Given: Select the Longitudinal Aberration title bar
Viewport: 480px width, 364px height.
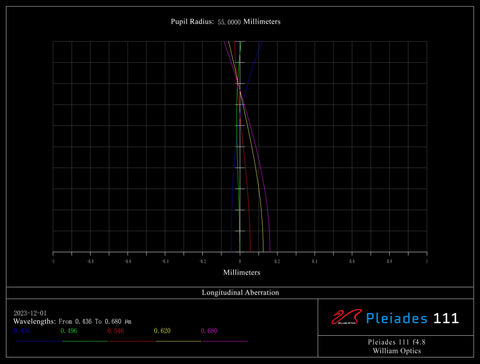Looking at the screenshot, I should point(240,293).
